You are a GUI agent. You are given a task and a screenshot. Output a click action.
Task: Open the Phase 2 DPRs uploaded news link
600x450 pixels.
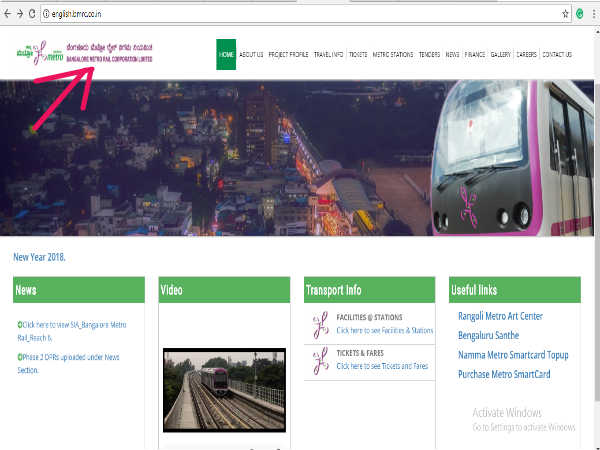(68, 364)
